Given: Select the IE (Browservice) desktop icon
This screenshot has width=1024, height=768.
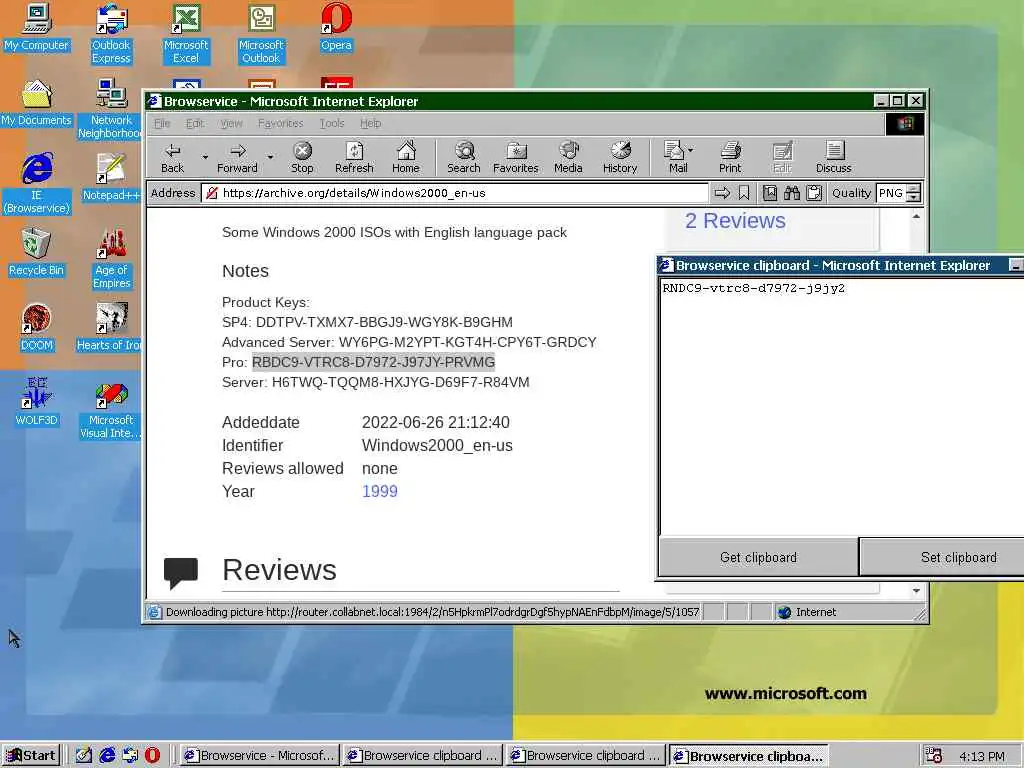Looking at the screenshot, I should [x=37, y=184].
